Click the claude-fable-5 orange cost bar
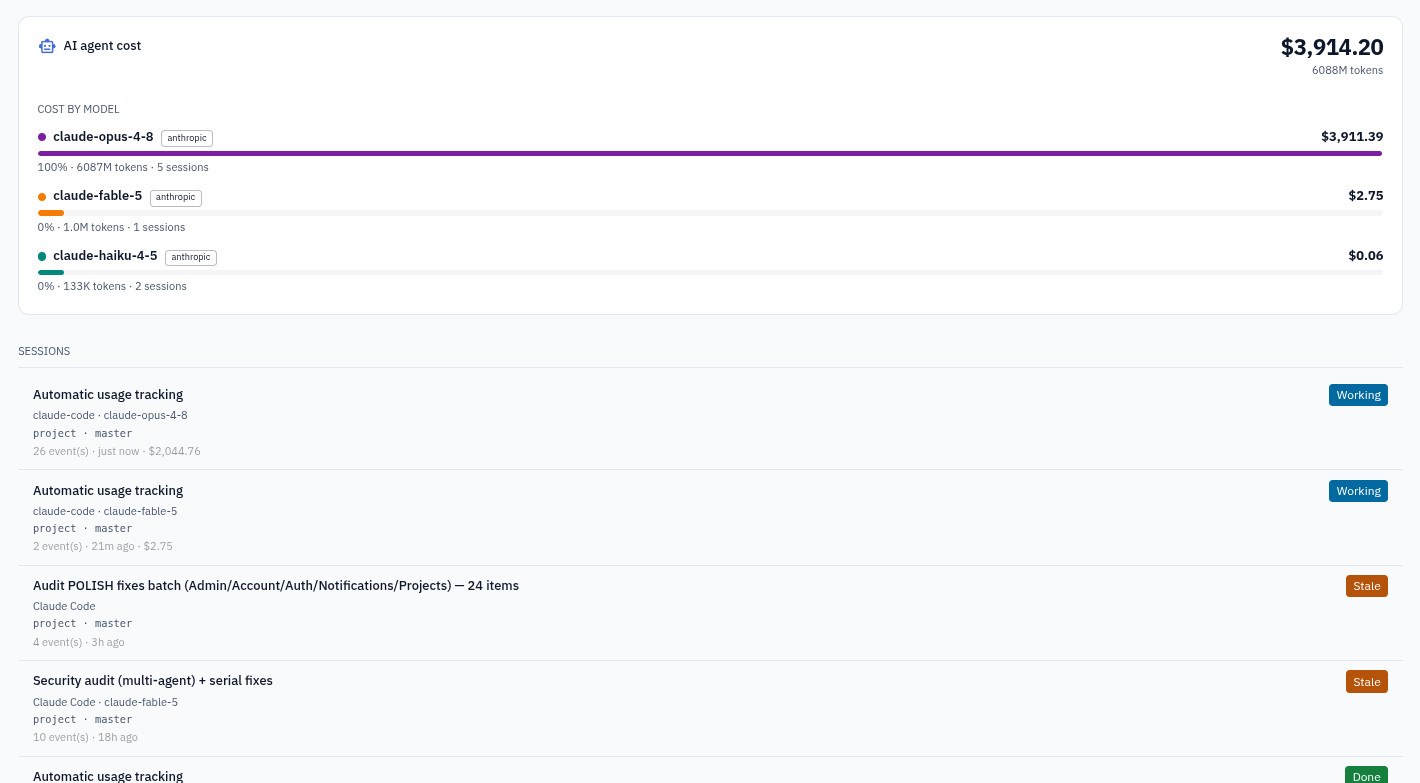1420x783 pixels. click(51, 213)
